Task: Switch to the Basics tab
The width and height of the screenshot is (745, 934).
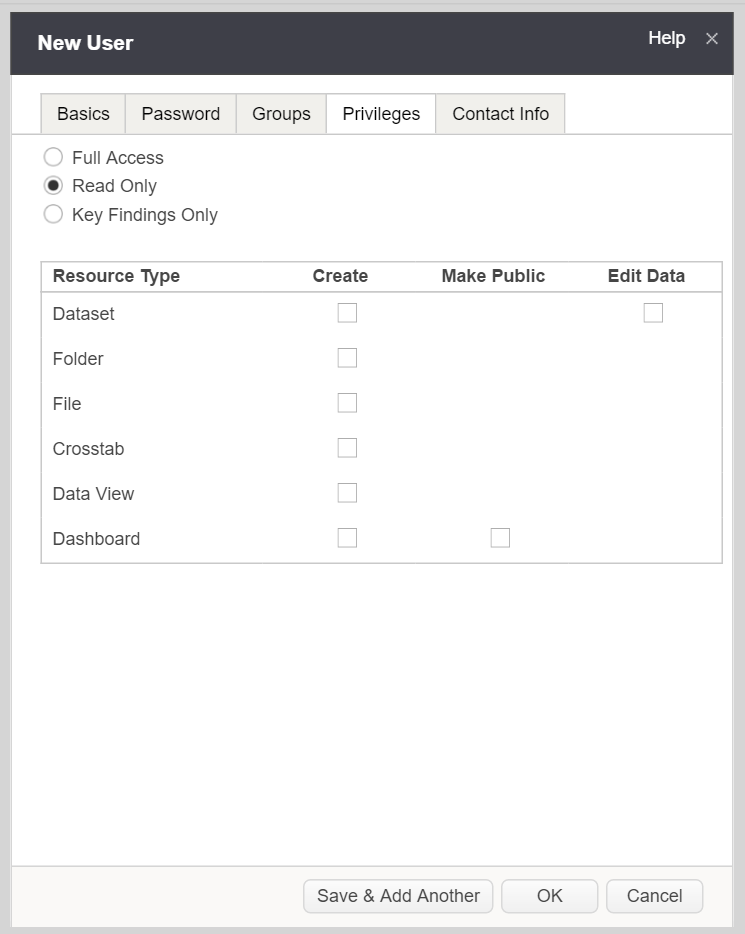Action: coord(82,113)
